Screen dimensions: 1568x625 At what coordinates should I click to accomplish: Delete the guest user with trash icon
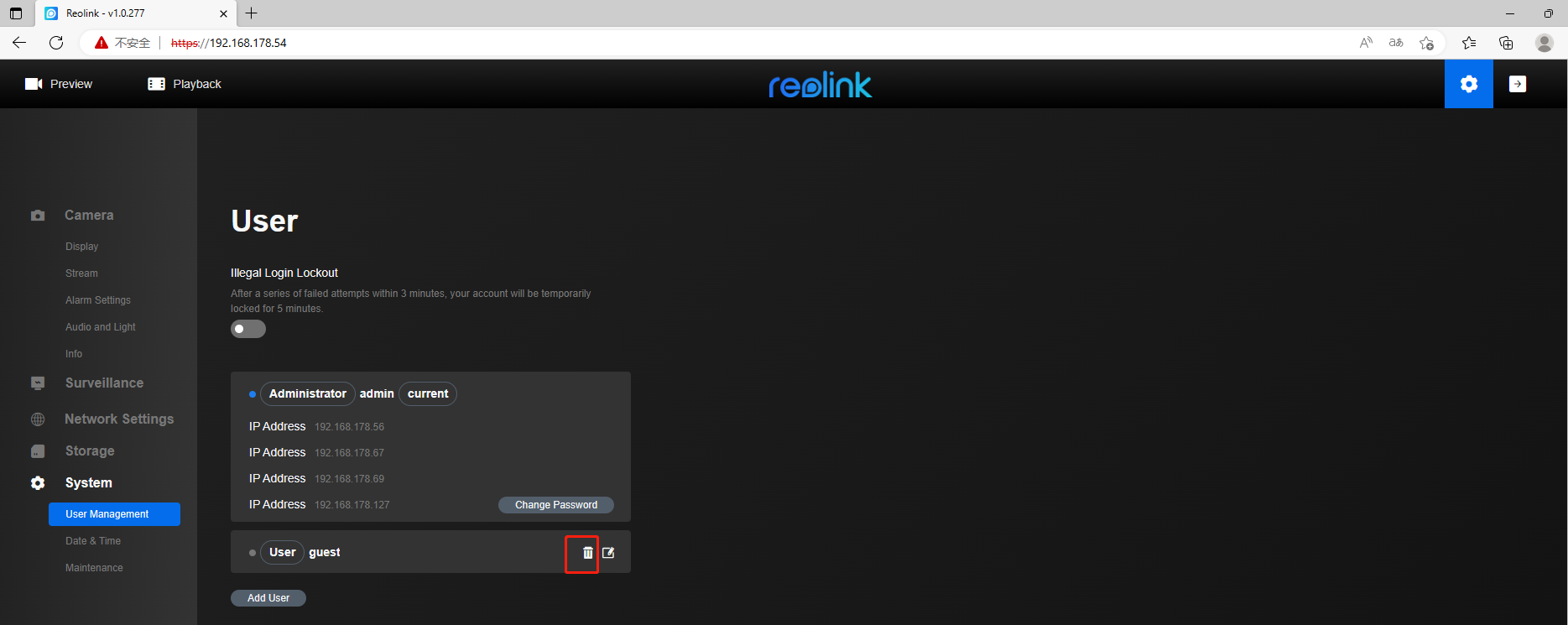tap(587, 553)
